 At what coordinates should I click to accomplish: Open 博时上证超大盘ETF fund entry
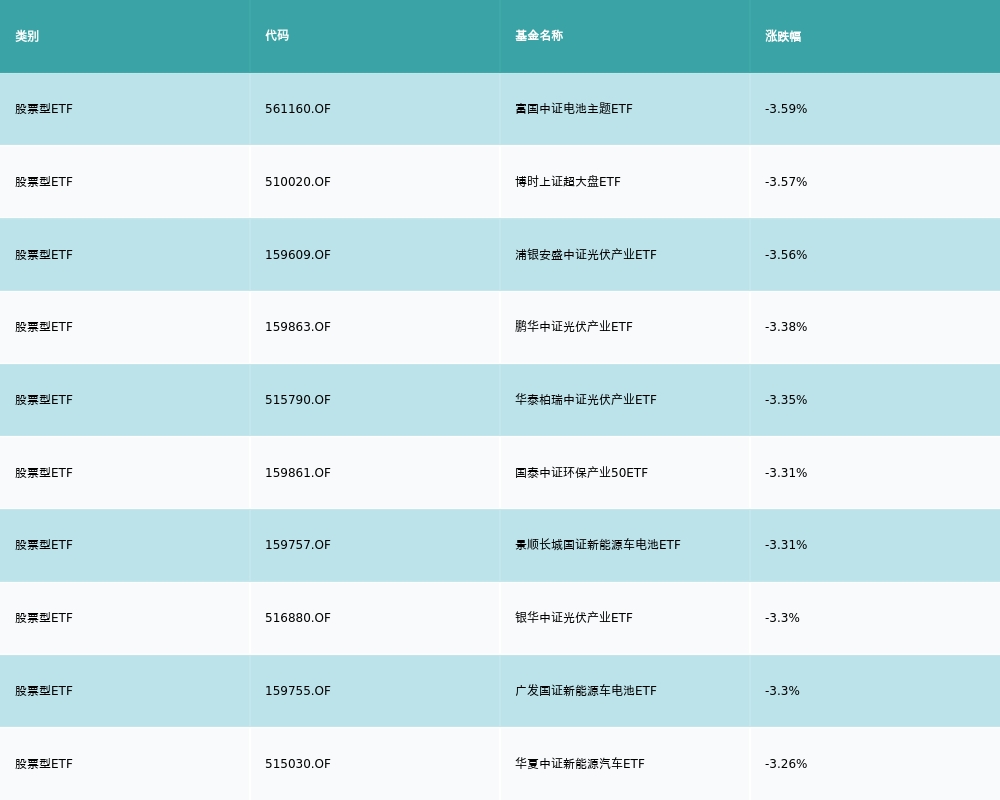[x=568, y=182]
